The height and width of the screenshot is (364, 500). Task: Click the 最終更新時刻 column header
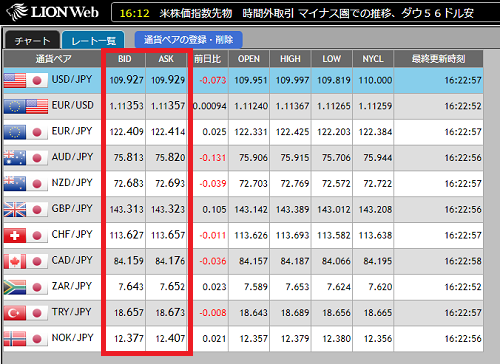coord(438,59)
